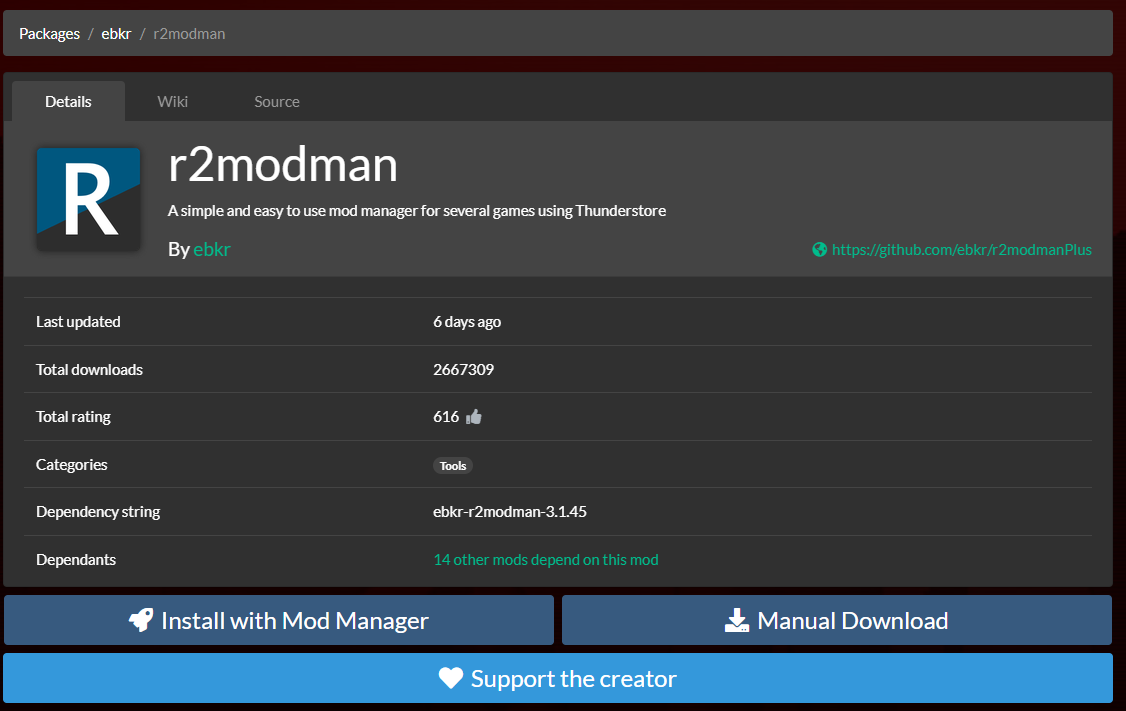Image resolution: width=1126 pixels, height=711 pixels.
Task: Select dependency string ebkr-r2modman-3.1.45
Action: pyautogui.click(x=510, y=511)
